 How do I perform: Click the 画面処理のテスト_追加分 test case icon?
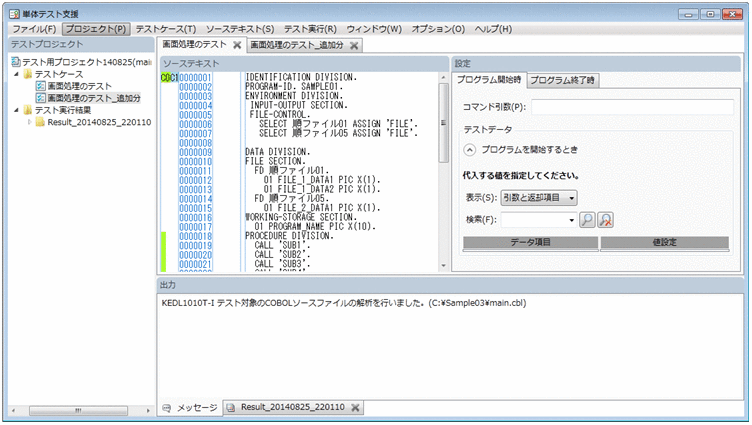[41, 98]
